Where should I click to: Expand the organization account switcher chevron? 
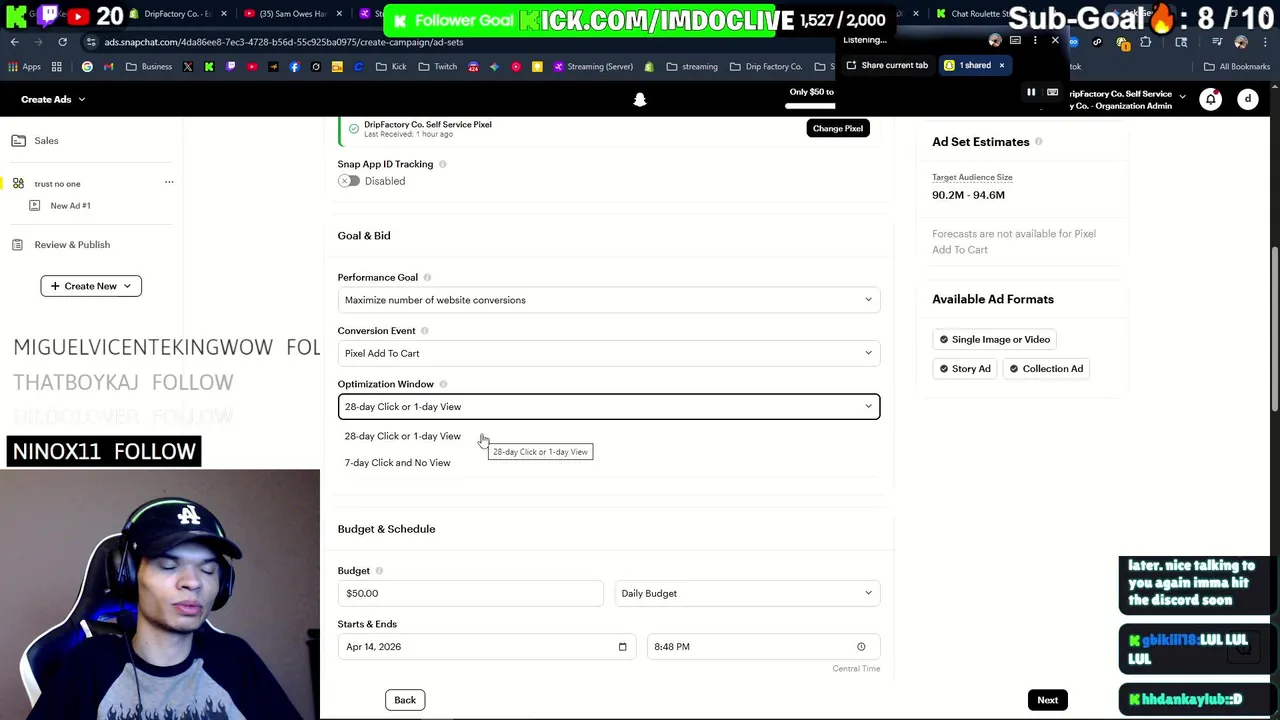(x=1182, y=98)
